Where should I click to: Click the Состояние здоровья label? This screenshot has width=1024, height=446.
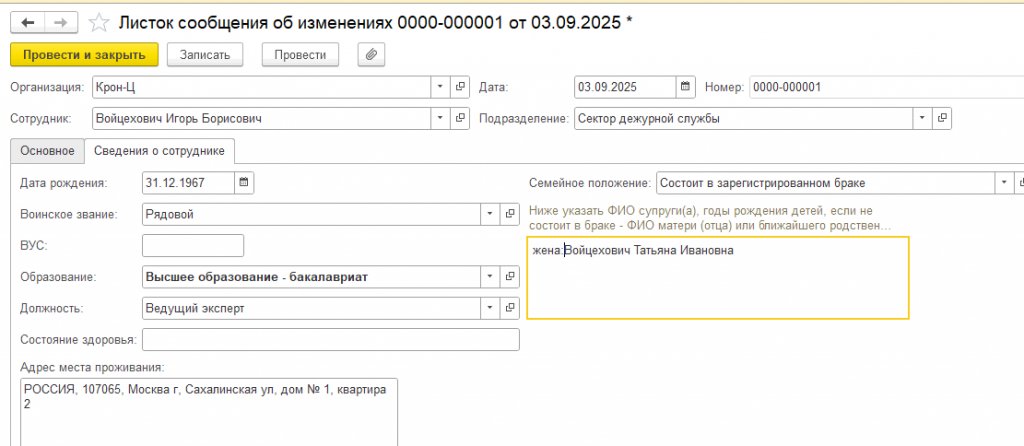click(x=78, y=340)
